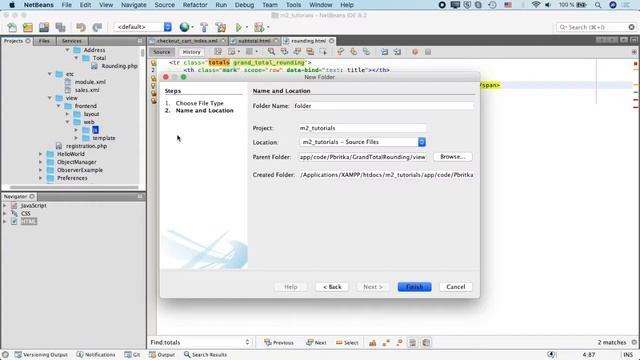Click the Next find-bar icon button

coord(316,342)
